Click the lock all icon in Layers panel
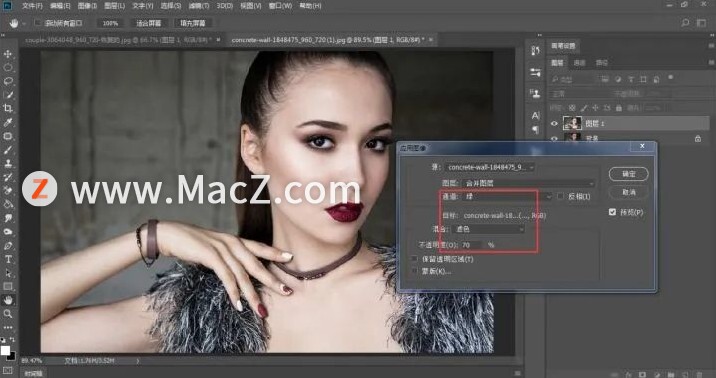Screen dimensions: 716x378 (x=619, y=108)
